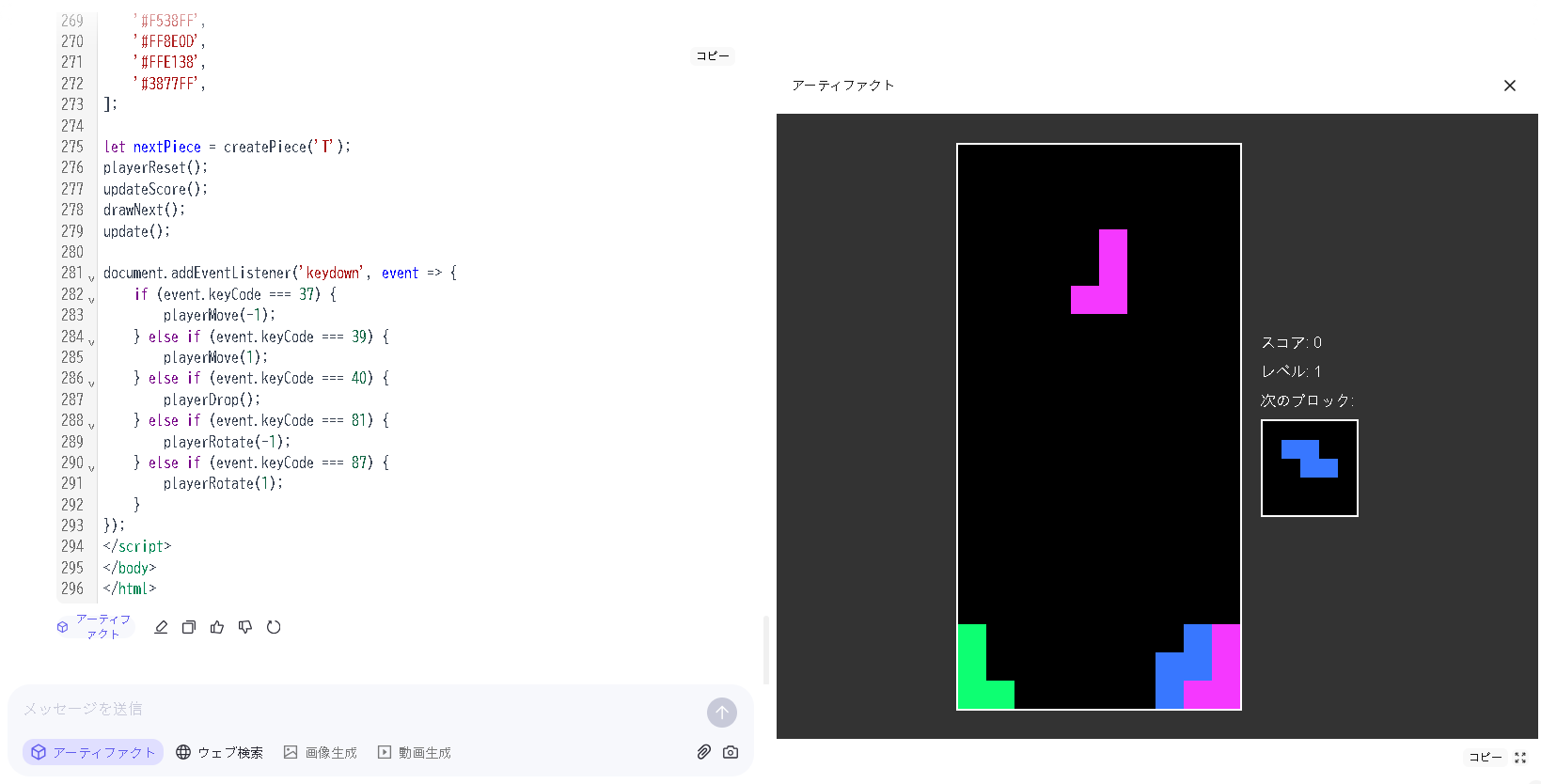Click the closing '</html>' tag
Image resolution: width=1541 pixels, height=784 pixels.
[x=130, y=588]
